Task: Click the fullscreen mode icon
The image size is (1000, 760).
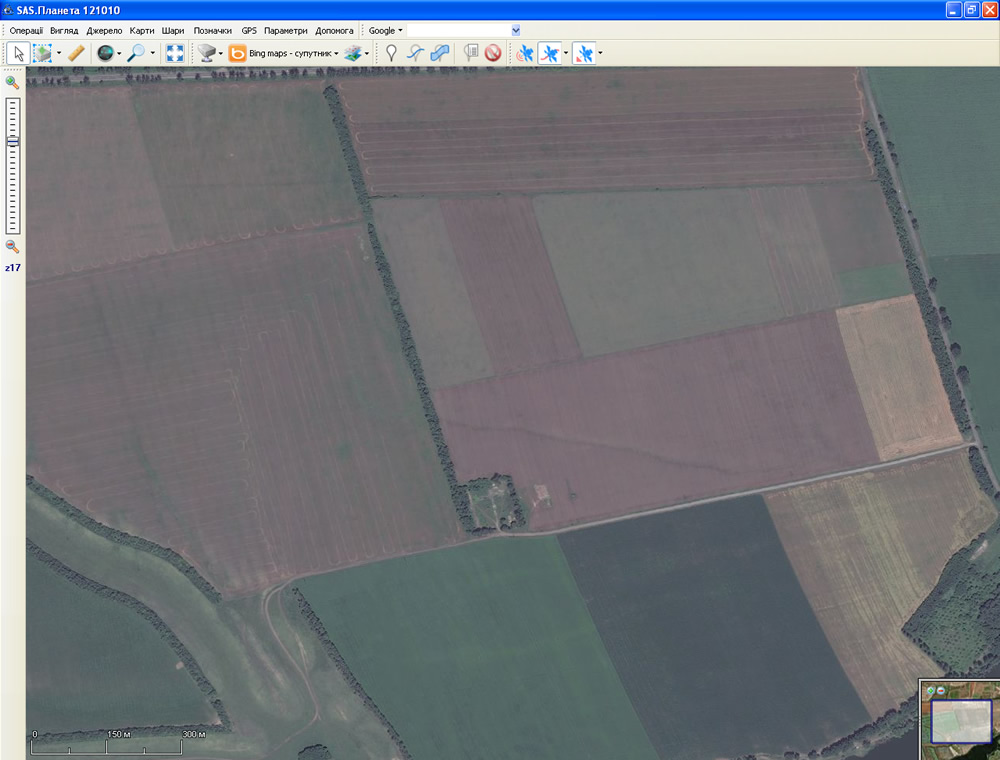Action: (175, 53)
